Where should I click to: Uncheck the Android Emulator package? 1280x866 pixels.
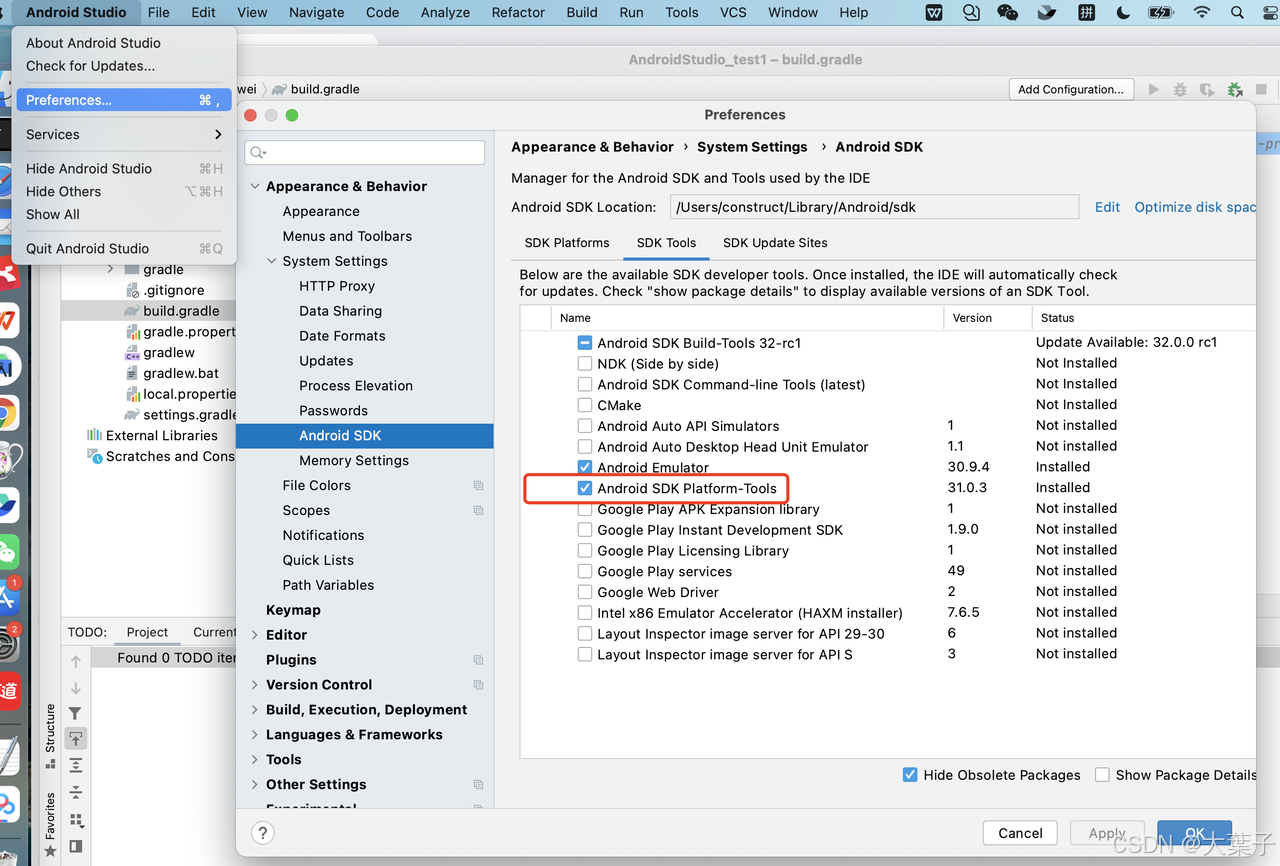click(x=585, y=467)
